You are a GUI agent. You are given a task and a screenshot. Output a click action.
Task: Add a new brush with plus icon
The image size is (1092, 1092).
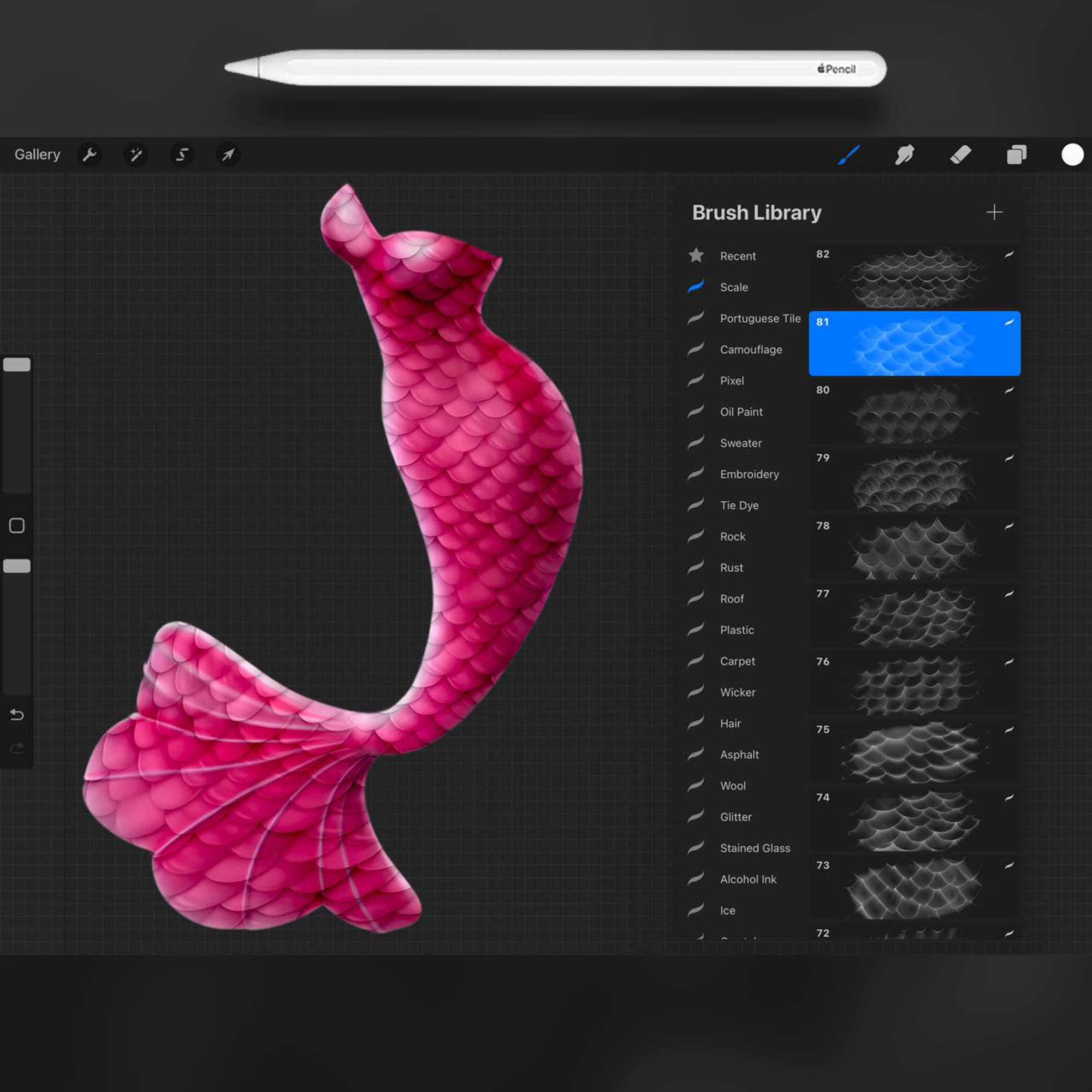(994, 212)
